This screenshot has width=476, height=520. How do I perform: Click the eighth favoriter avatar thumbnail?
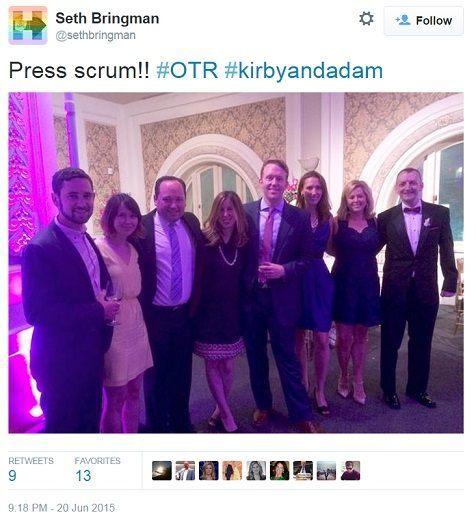click(327, 471)
